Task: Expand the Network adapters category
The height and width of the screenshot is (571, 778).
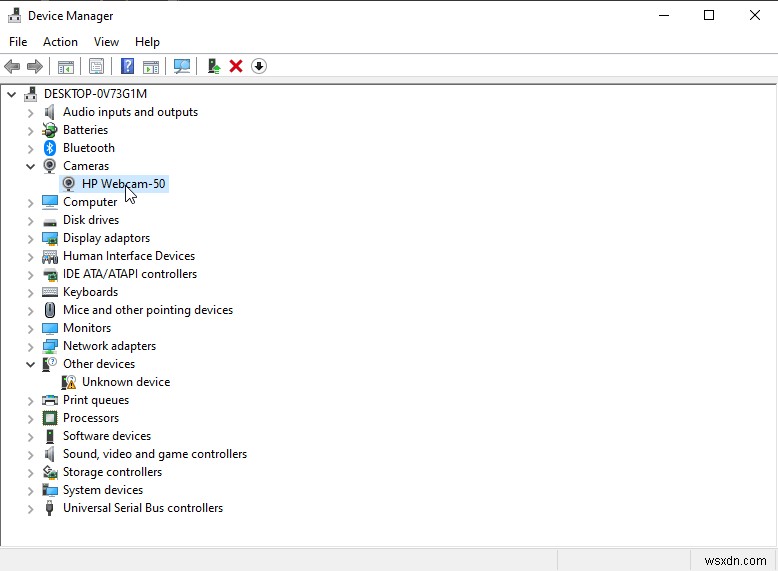Action: point(30,346)
